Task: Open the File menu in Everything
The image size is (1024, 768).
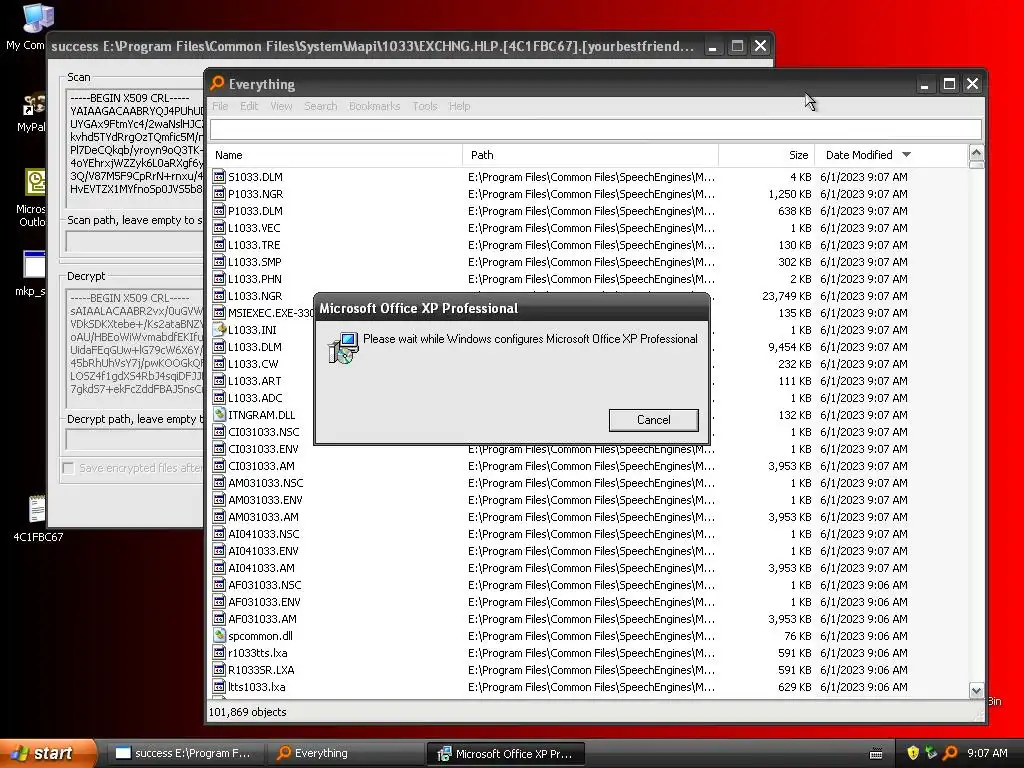Action: [219, 106]
